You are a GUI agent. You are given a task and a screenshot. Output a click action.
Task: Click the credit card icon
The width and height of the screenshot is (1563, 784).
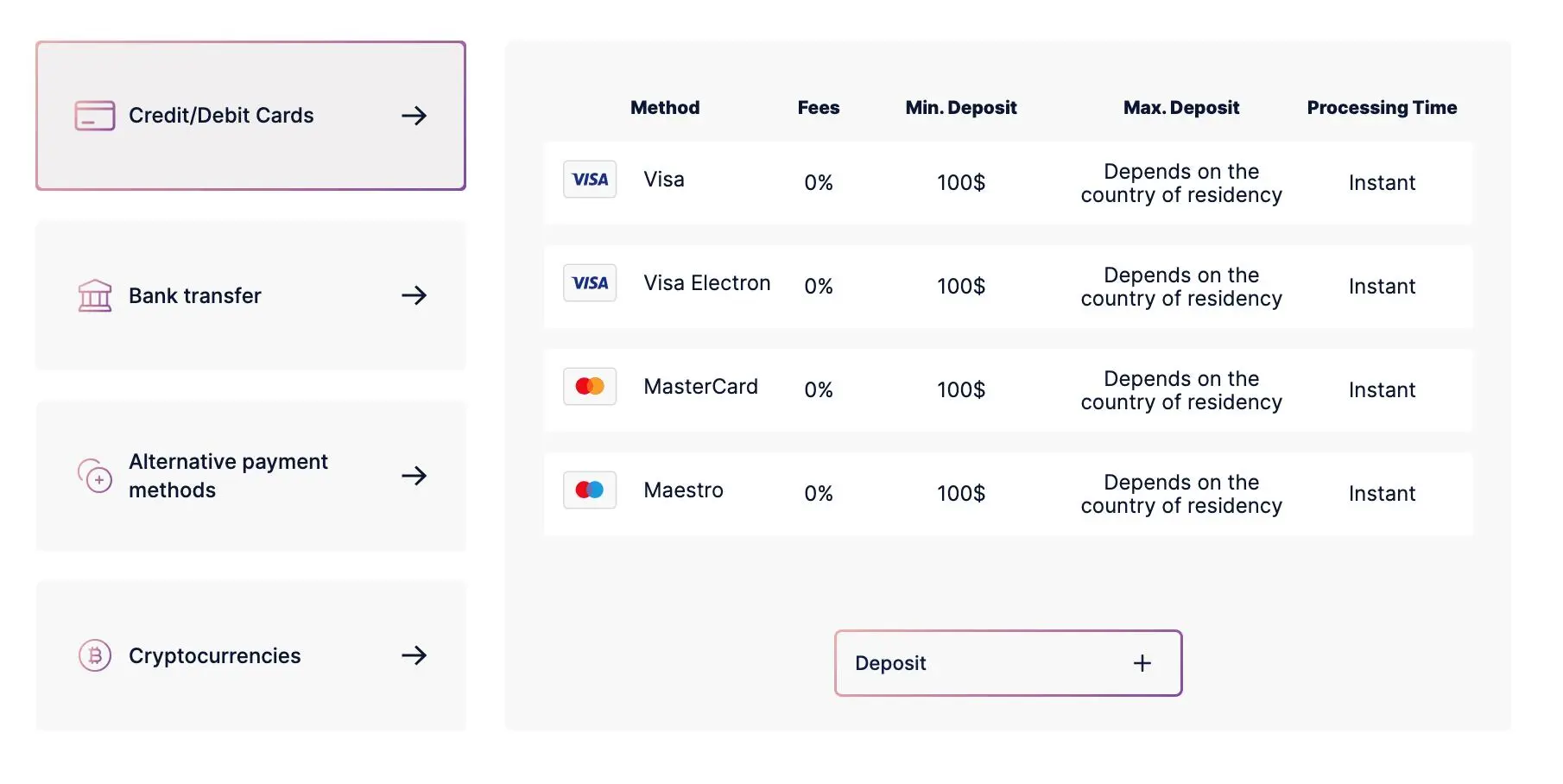(95, 116)
